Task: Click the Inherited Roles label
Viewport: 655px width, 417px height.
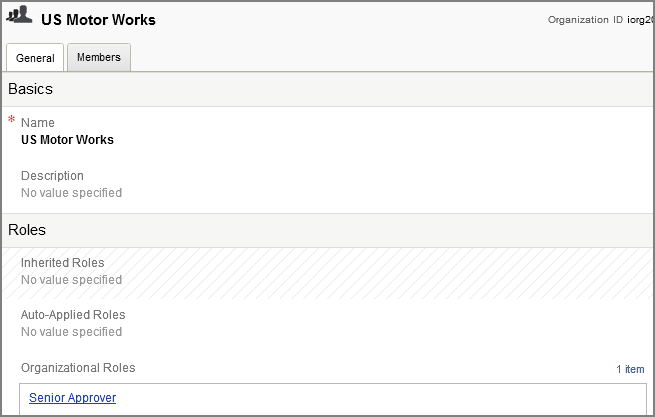Action: tap(63, 262)
